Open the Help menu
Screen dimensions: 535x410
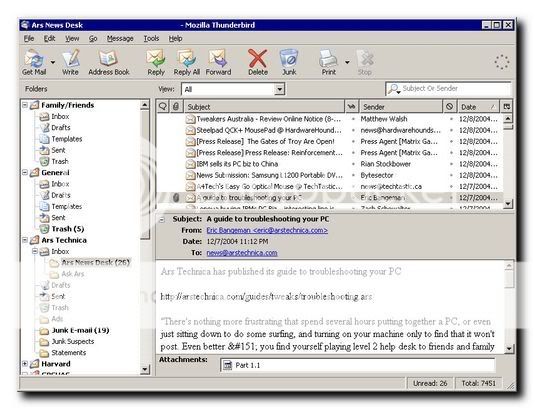pos(175,39)
